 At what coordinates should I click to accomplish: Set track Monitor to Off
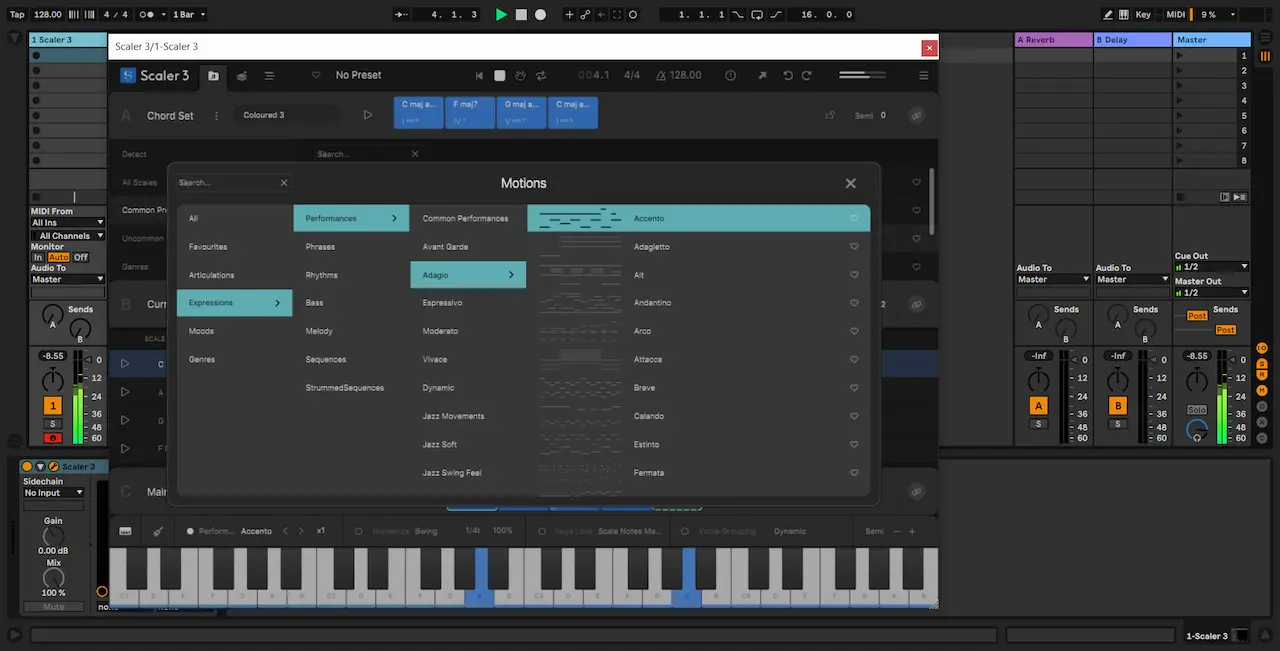pyautogui.click(x=81, y=257)
